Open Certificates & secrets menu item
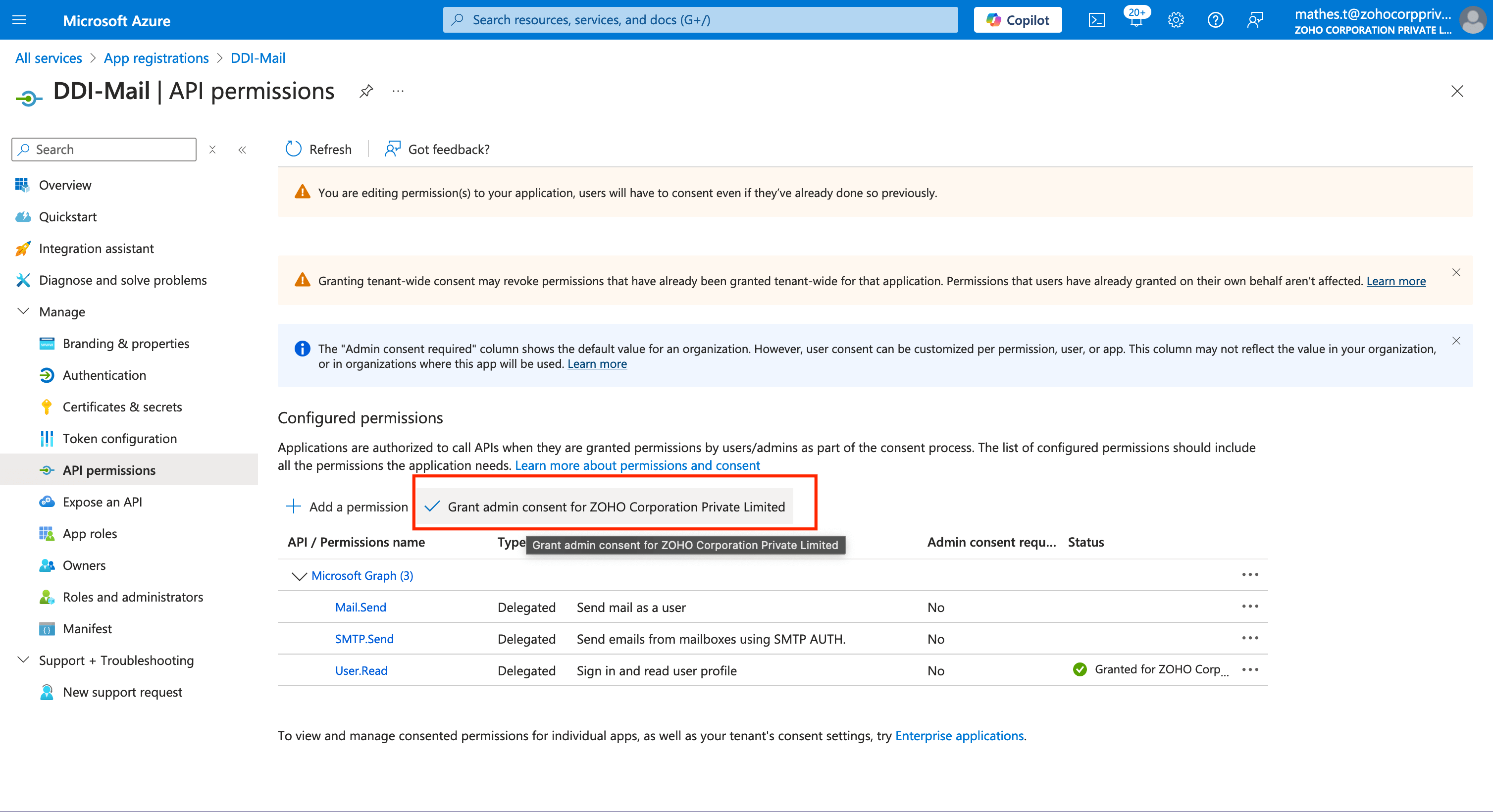The height and width of the screenshot is (812, 1493). click(x=122, y=407)
